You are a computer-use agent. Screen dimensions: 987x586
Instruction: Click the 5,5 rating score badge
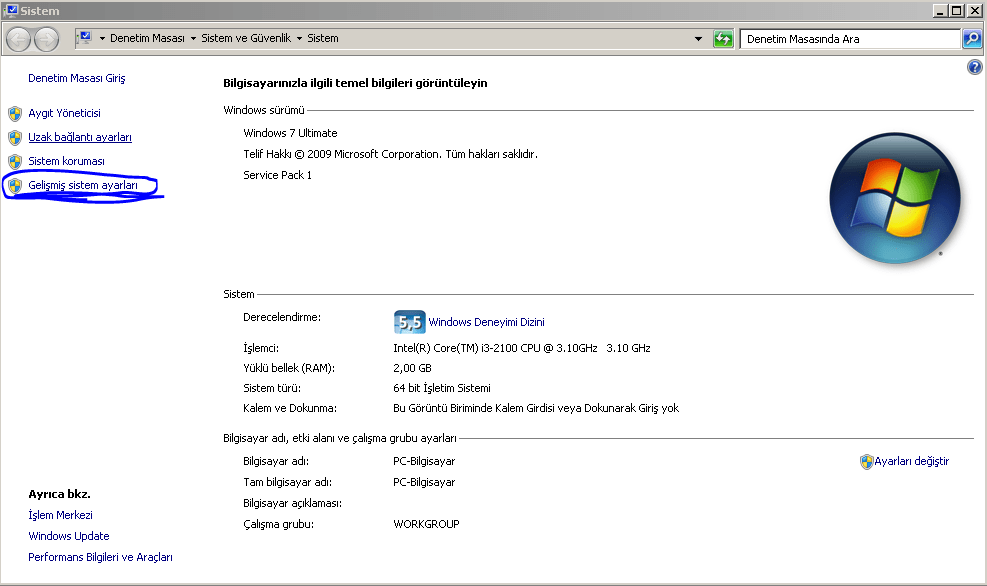pyautogui.click(x=409, y=322)
